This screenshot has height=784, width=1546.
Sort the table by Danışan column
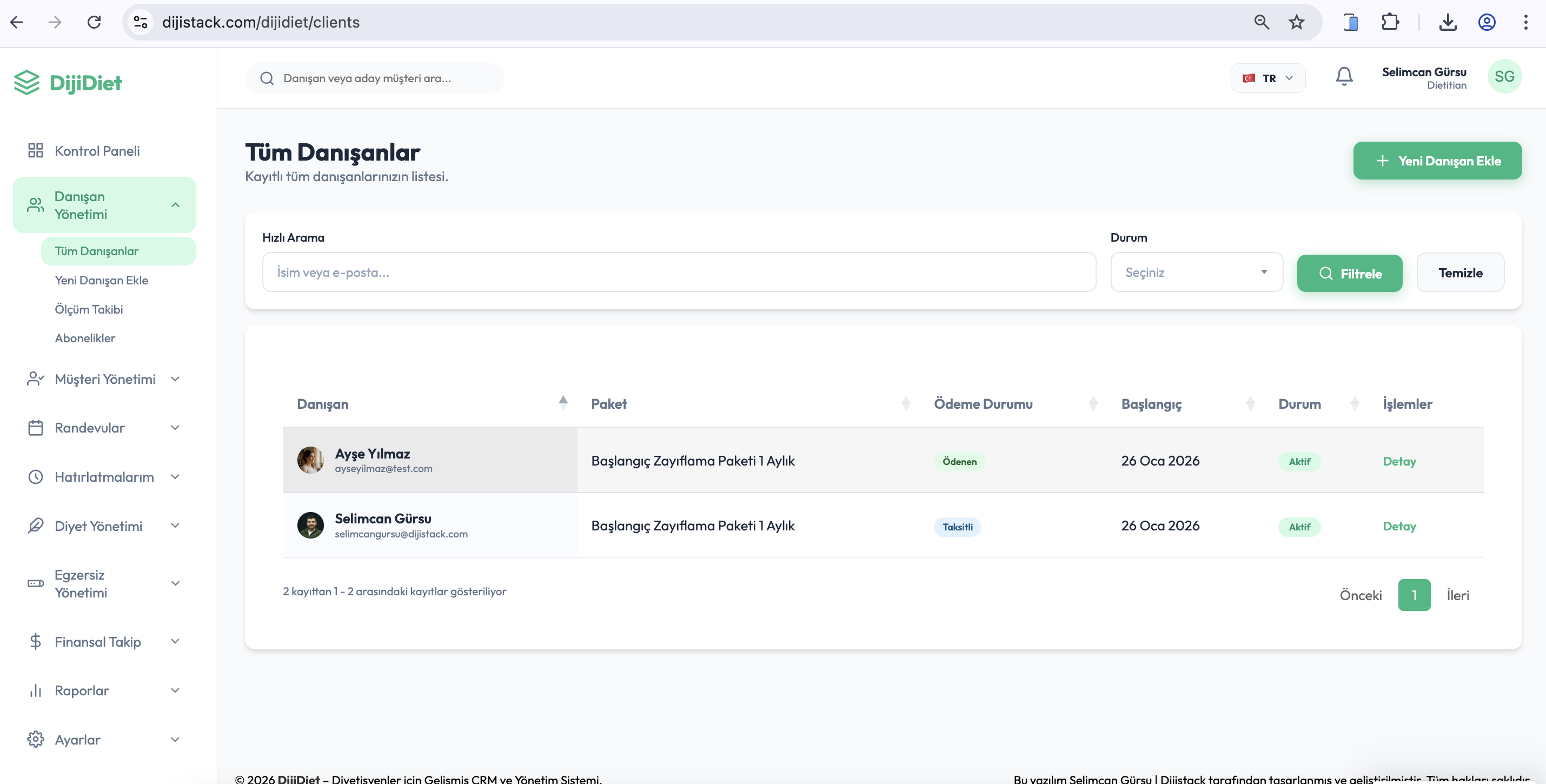[x=563, y=403]
